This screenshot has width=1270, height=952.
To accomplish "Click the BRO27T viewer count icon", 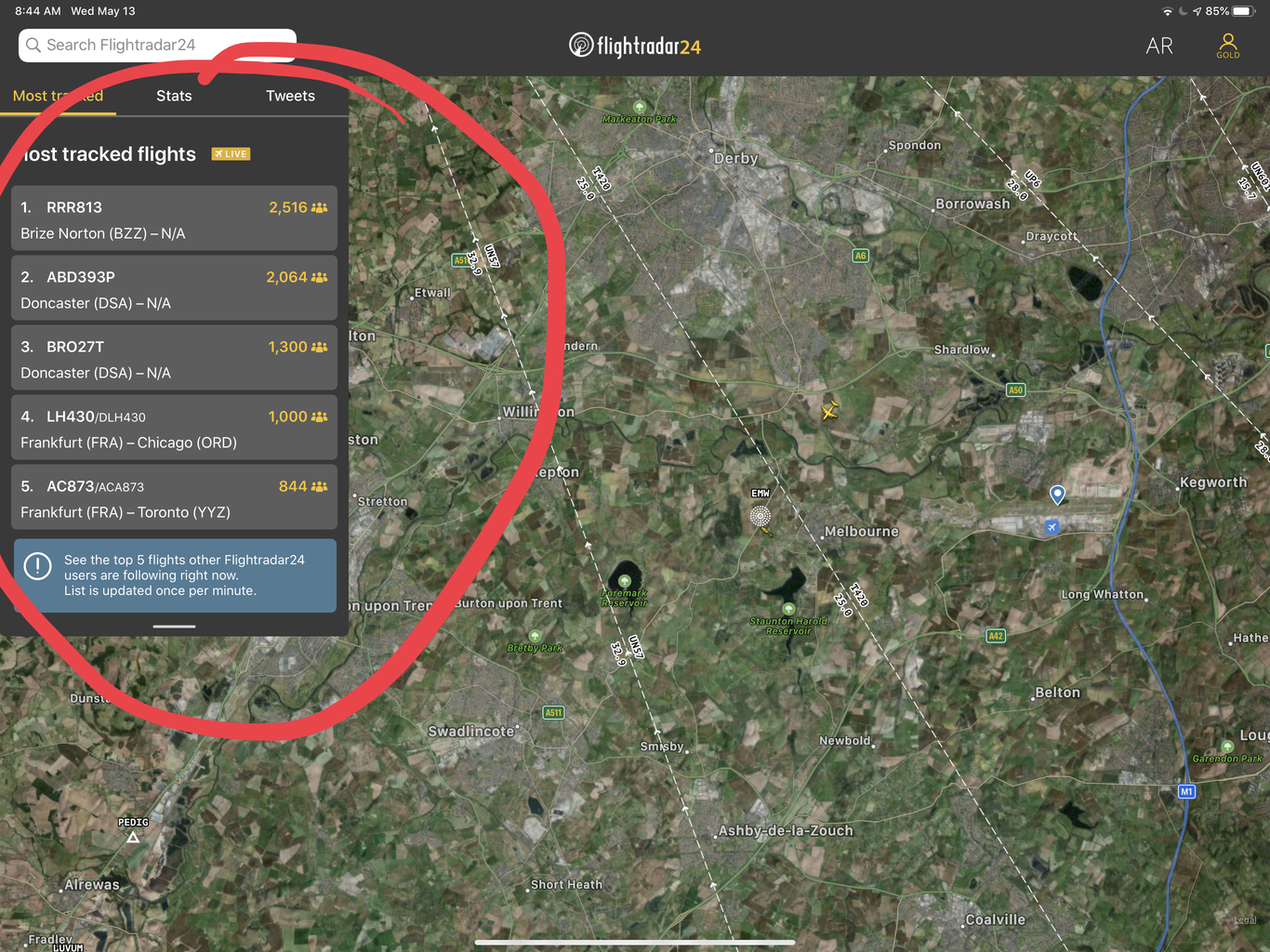I will (319, 347).
